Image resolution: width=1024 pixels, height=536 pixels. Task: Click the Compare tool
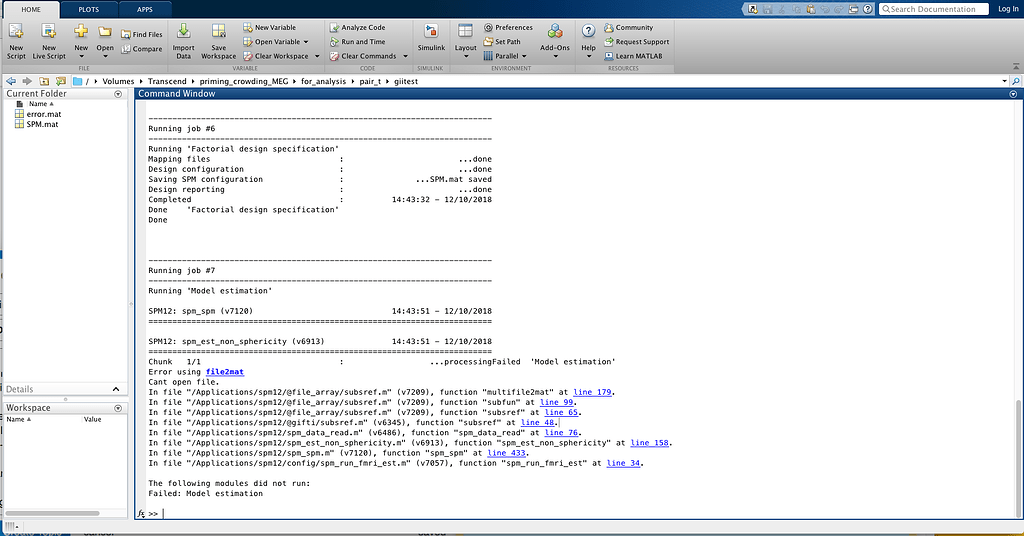click(x=142, y=49)
